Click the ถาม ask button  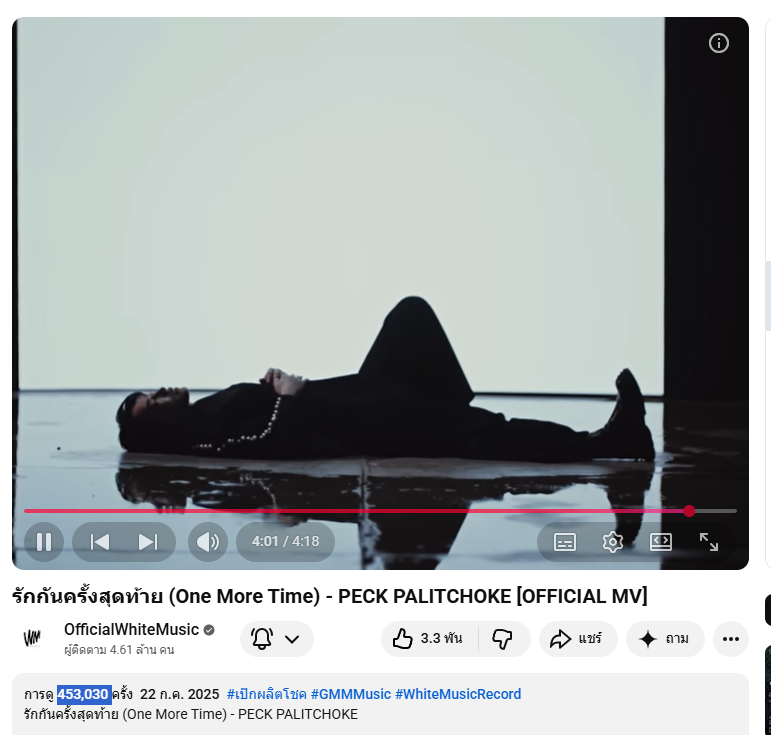pyautogui.click(x=665, y=639)
